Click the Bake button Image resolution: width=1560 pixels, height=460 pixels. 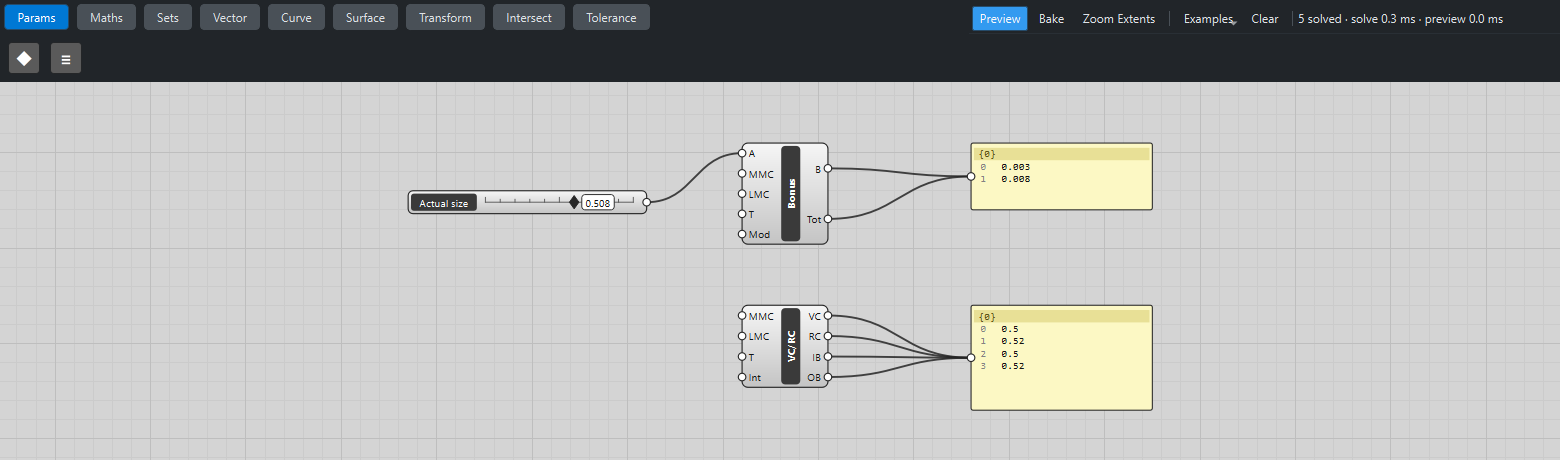pos(1051,18)
